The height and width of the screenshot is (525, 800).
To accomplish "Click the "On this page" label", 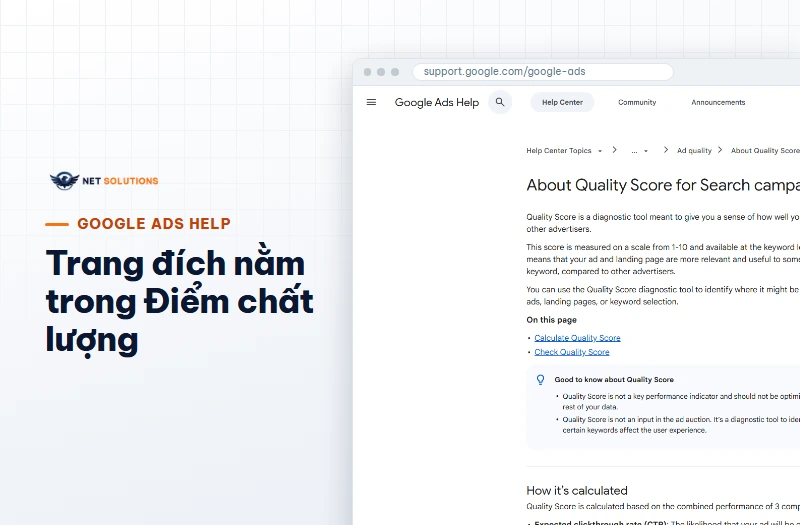I will pos(551,320).
